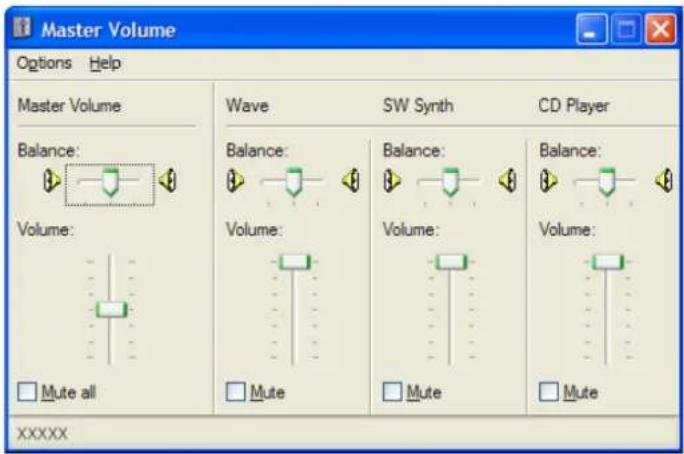Click the Master Volume channel heading in panel

coord(69,106)
